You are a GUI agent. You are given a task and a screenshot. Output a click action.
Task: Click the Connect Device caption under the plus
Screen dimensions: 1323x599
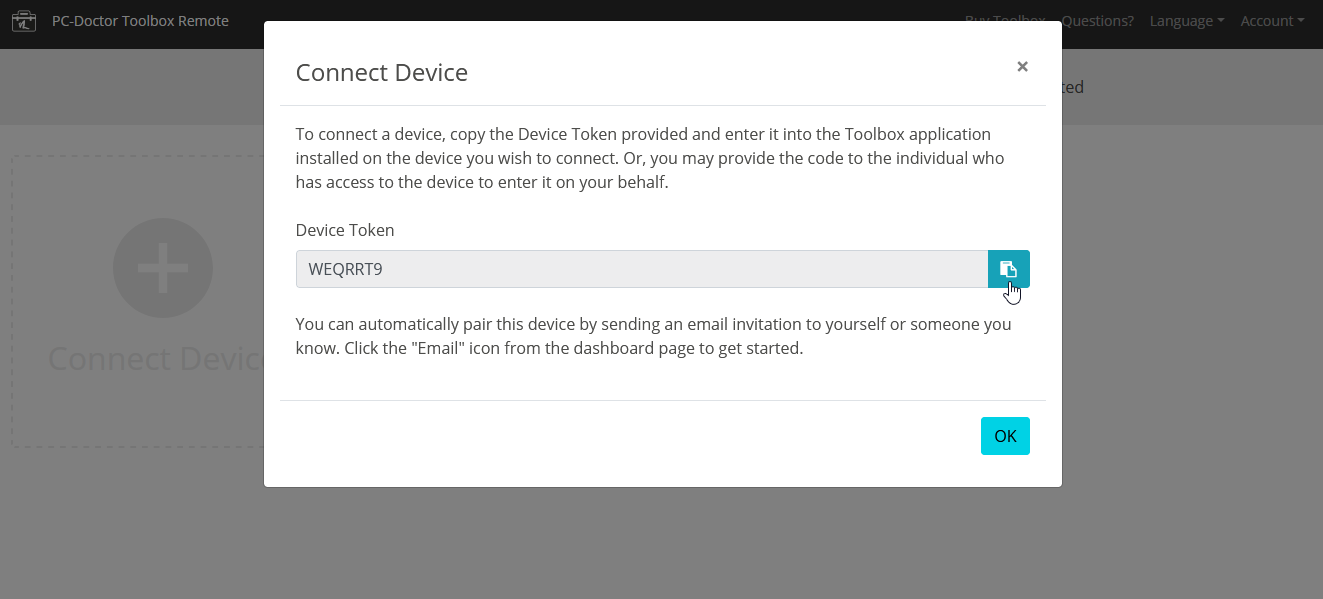click(155, 359)
